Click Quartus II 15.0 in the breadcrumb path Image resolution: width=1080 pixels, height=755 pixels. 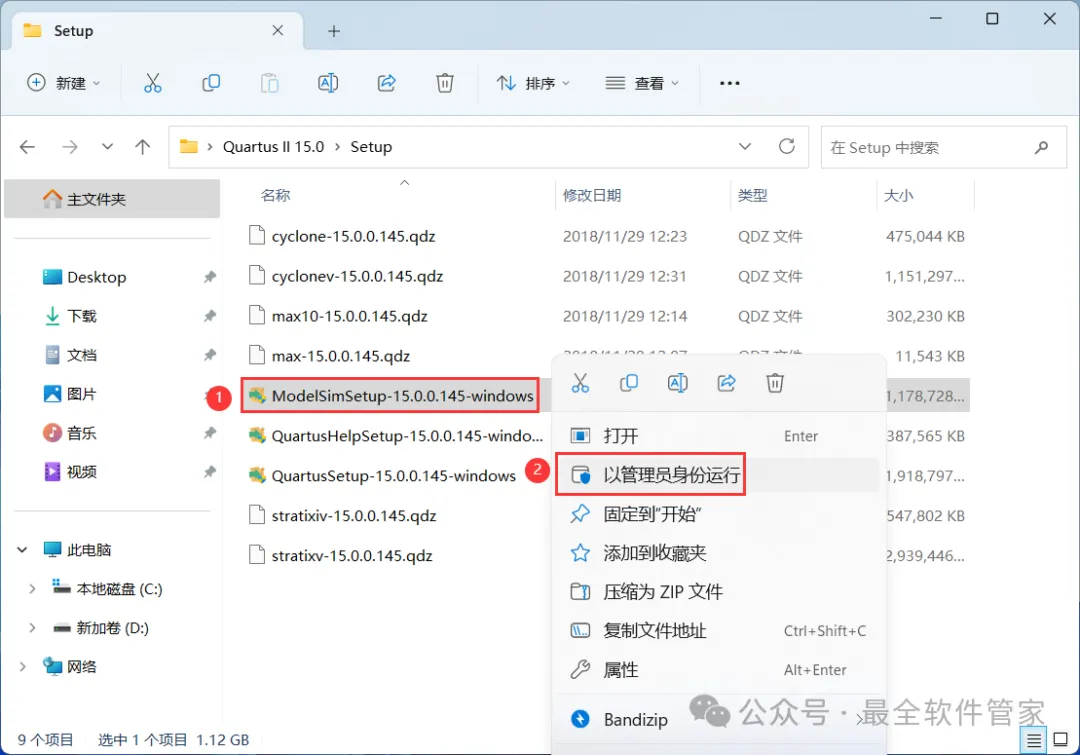tap(273, 147)
